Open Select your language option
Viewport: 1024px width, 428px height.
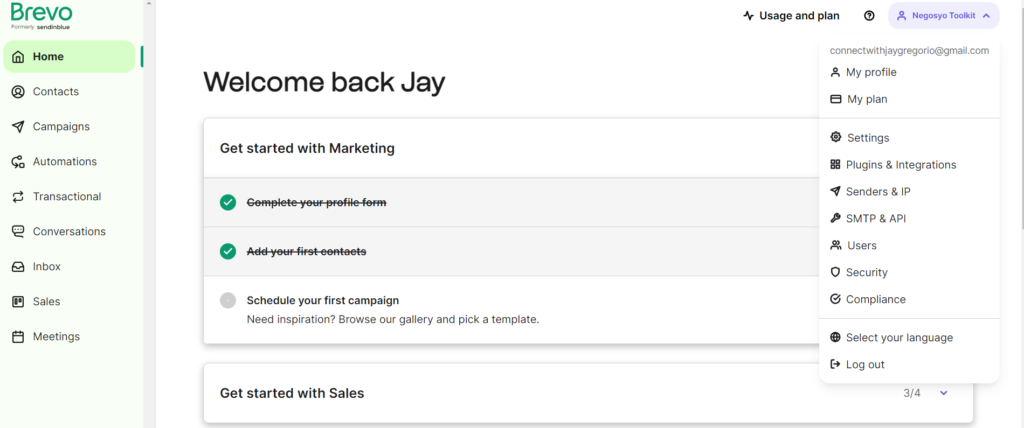(908, 338)
